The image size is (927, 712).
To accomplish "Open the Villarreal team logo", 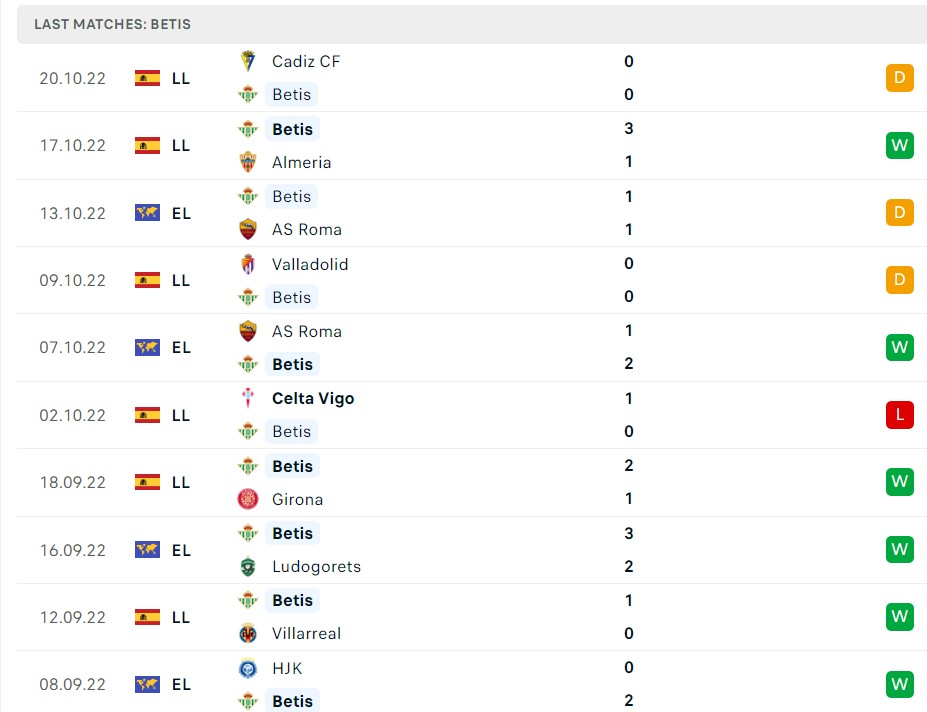I will point(248,633).
